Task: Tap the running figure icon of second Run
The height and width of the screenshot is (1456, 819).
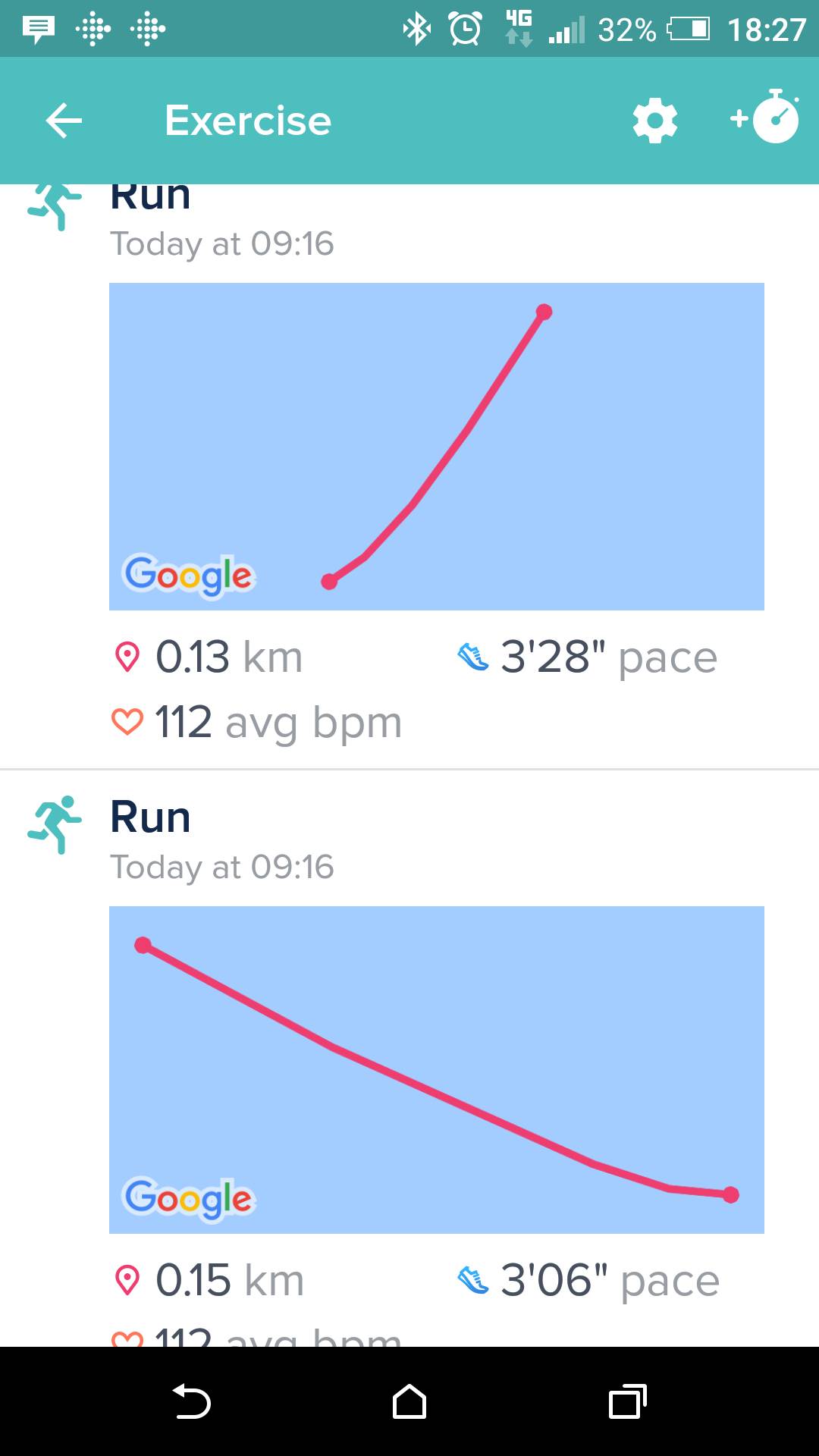Action: click(55, 824)
